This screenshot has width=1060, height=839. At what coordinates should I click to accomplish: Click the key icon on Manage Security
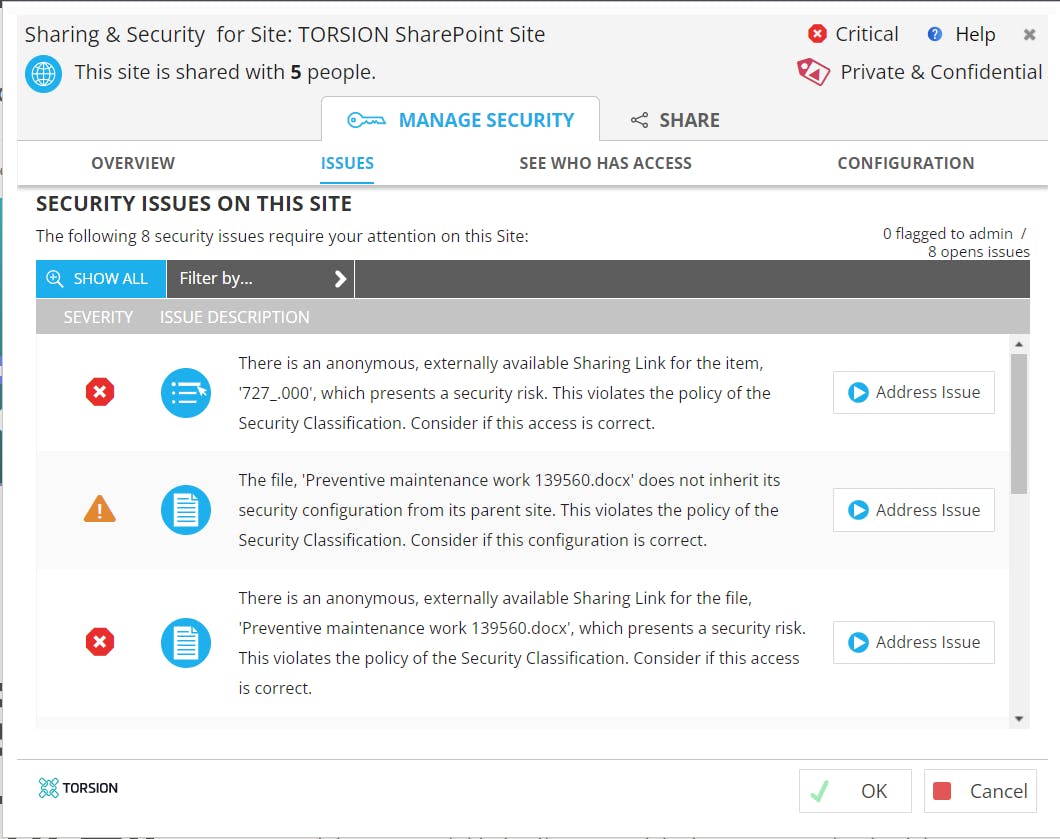pos(366,120)
